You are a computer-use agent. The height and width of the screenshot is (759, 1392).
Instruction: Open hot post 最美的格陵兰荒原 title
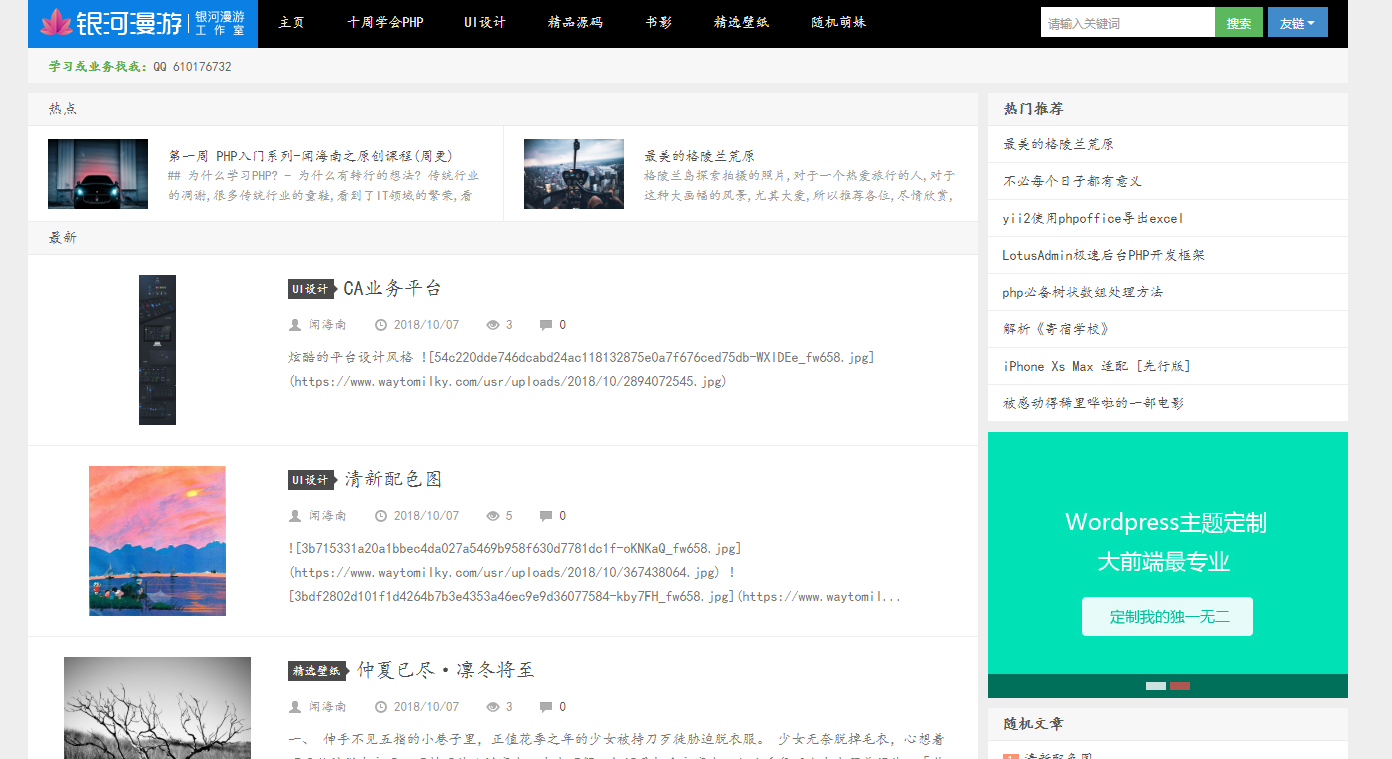point(699,156)
